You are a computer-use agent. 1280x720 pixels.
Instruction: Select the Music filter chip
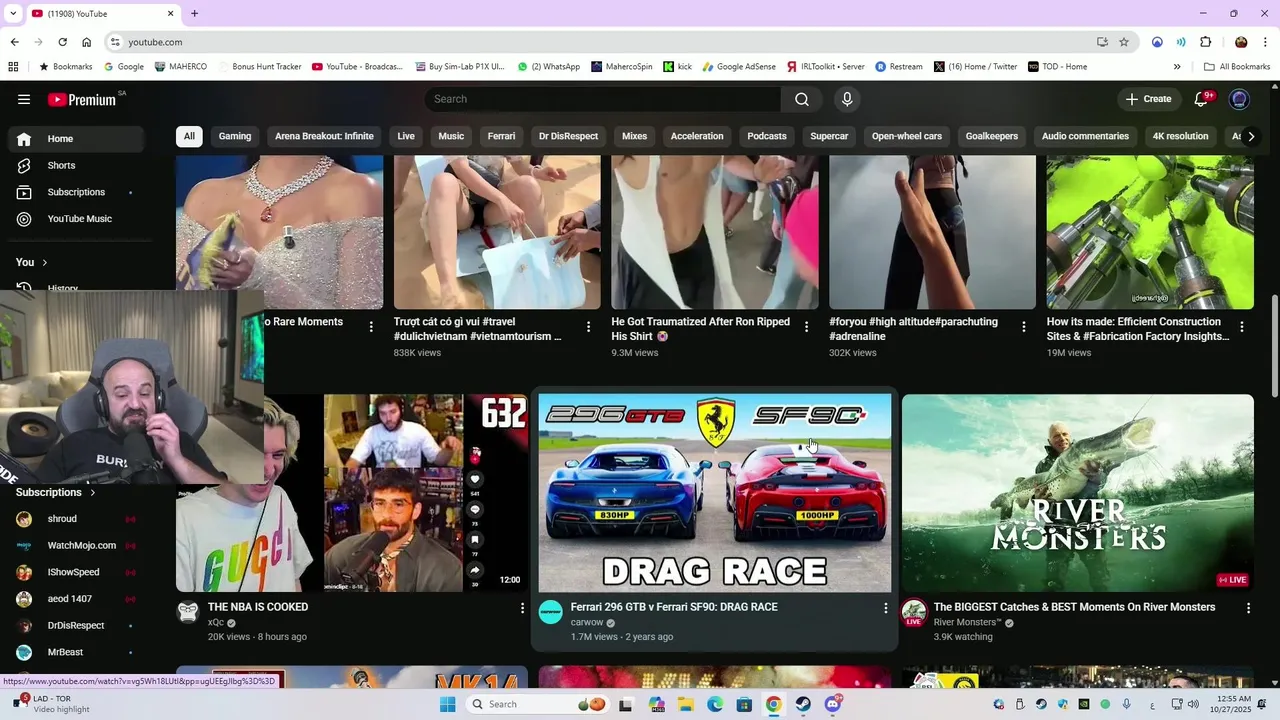pos(451,136)
